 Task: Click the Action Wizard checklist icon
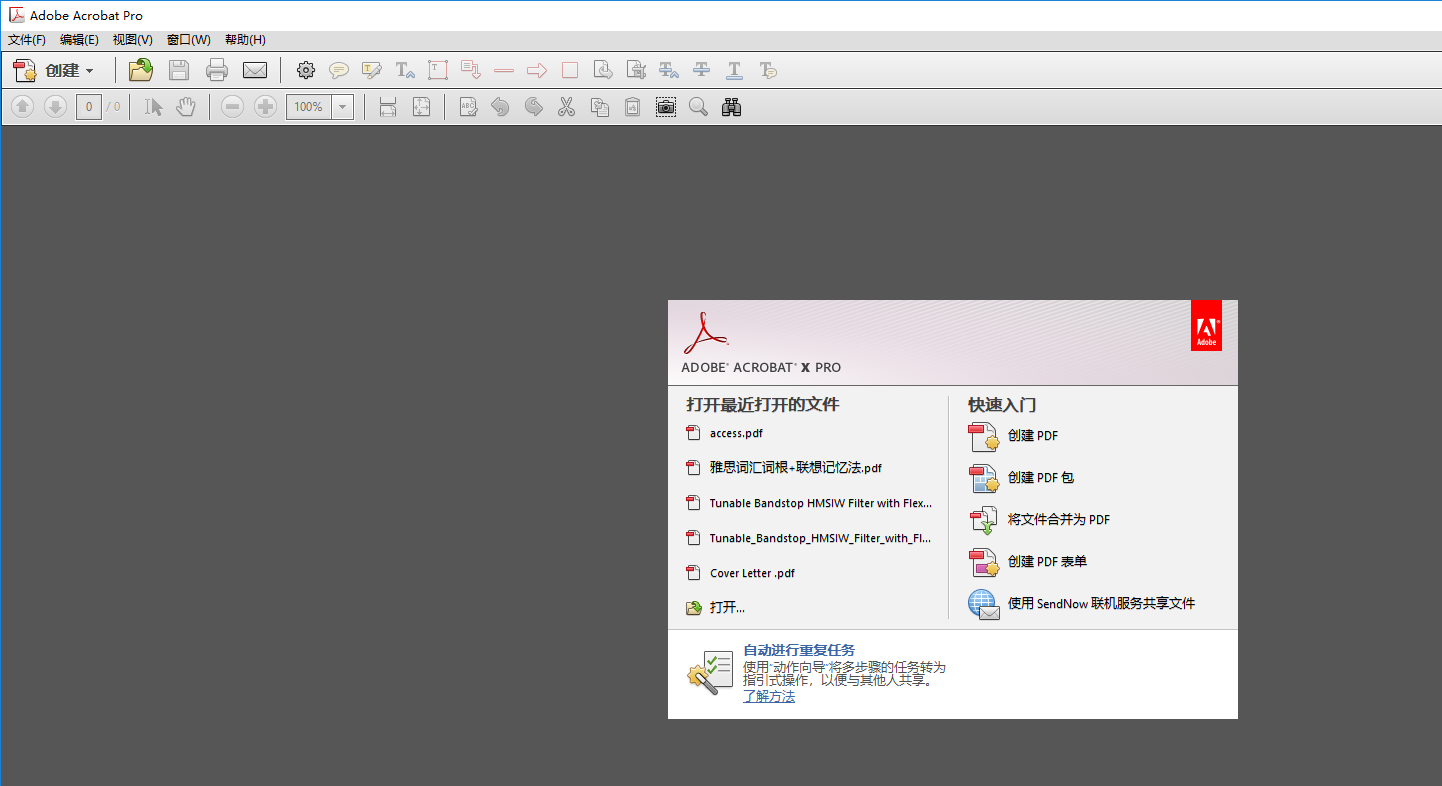(710, 672)
